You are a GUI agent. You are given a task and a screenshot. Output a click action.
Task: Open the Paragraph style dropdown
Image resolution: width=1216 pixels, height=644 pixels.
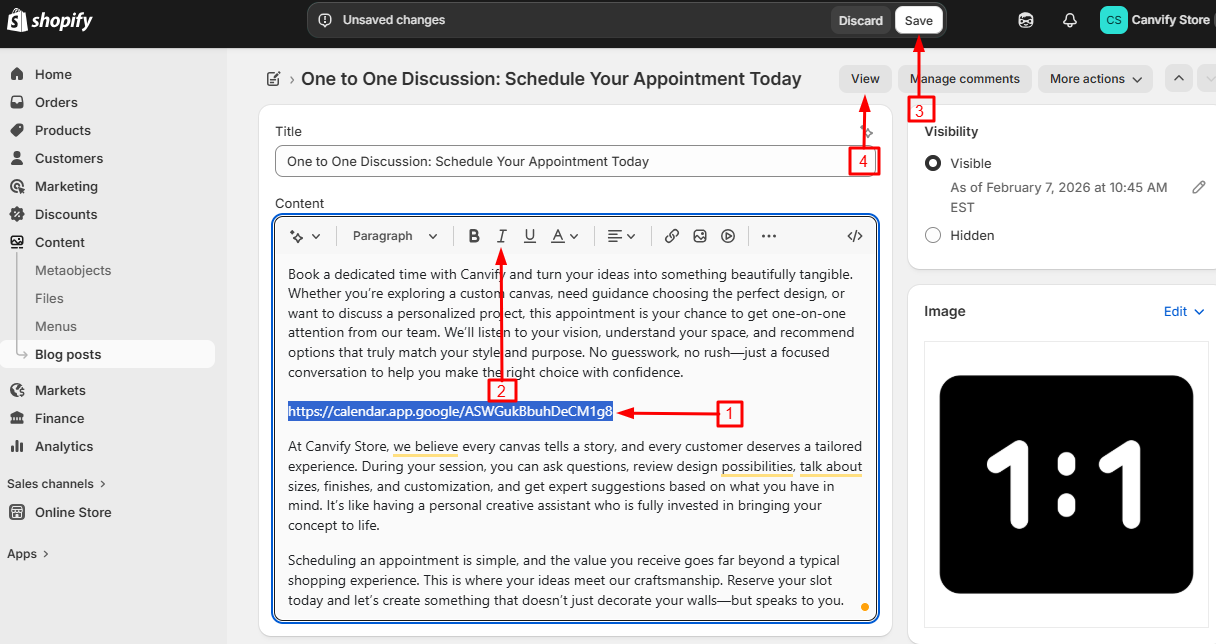(x=394, y=236)
